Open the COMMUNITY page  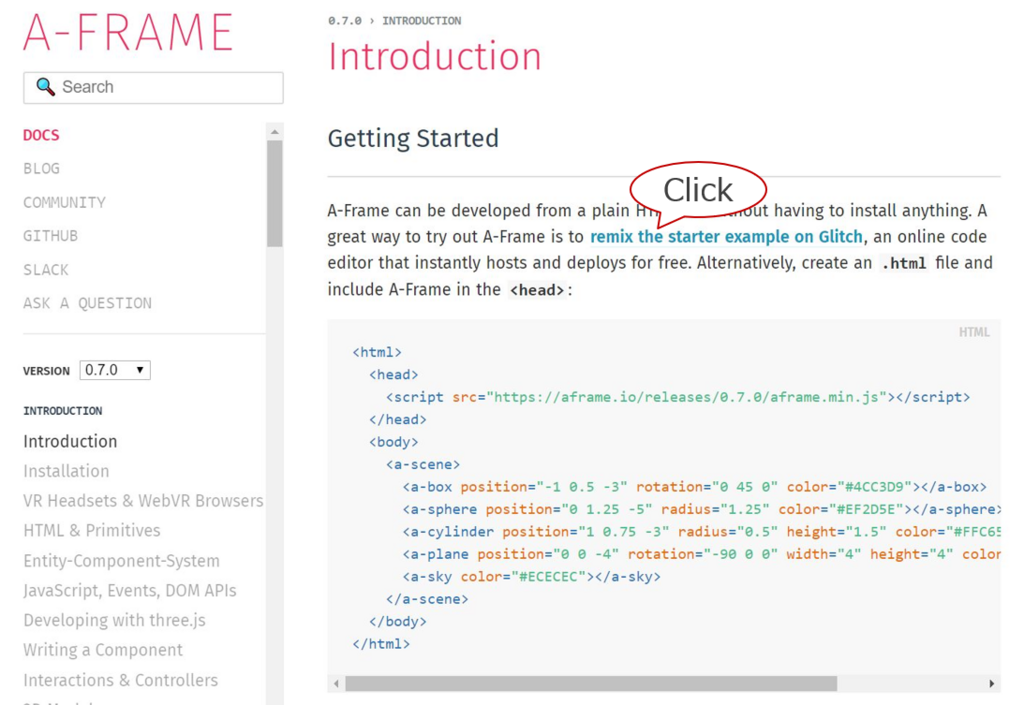[64, 202]
